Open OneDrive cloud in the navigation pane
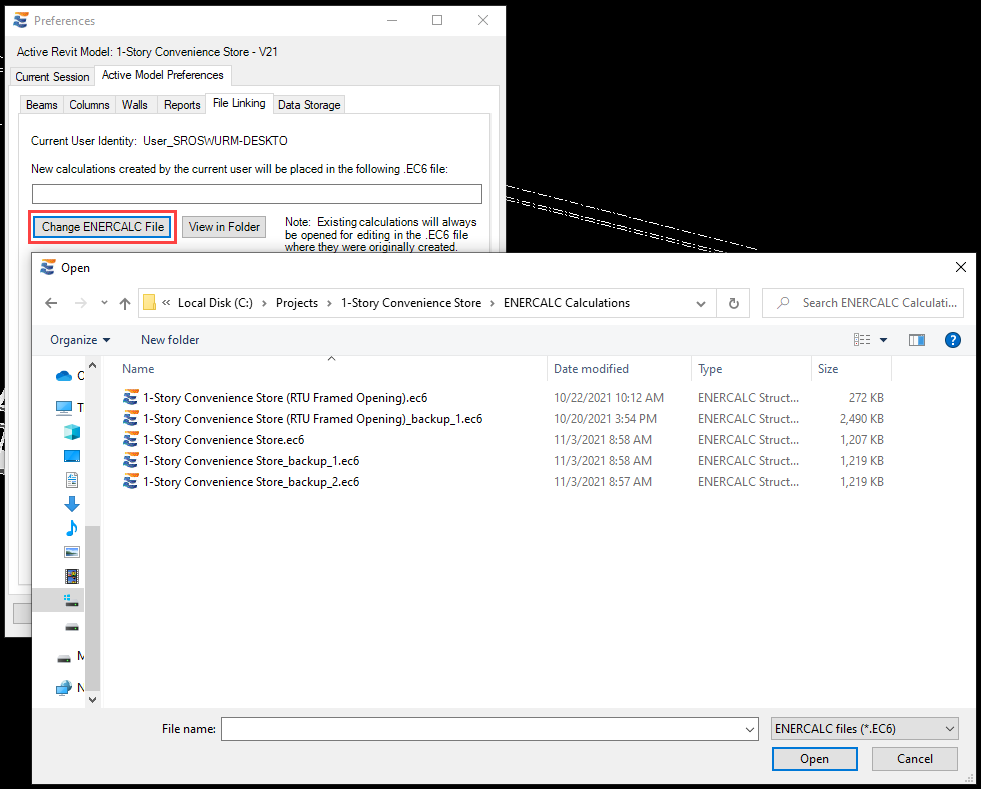 (x=64, y=376)
